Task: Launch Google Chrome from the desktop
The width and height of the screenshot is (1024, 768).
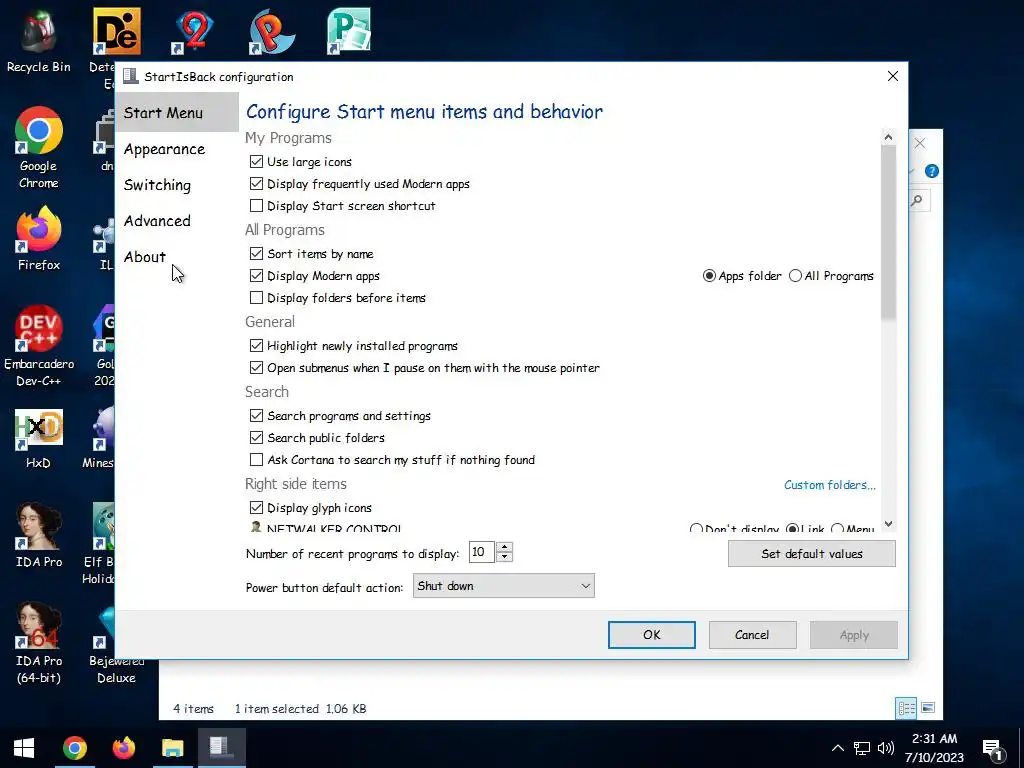Action: point(39,146)
